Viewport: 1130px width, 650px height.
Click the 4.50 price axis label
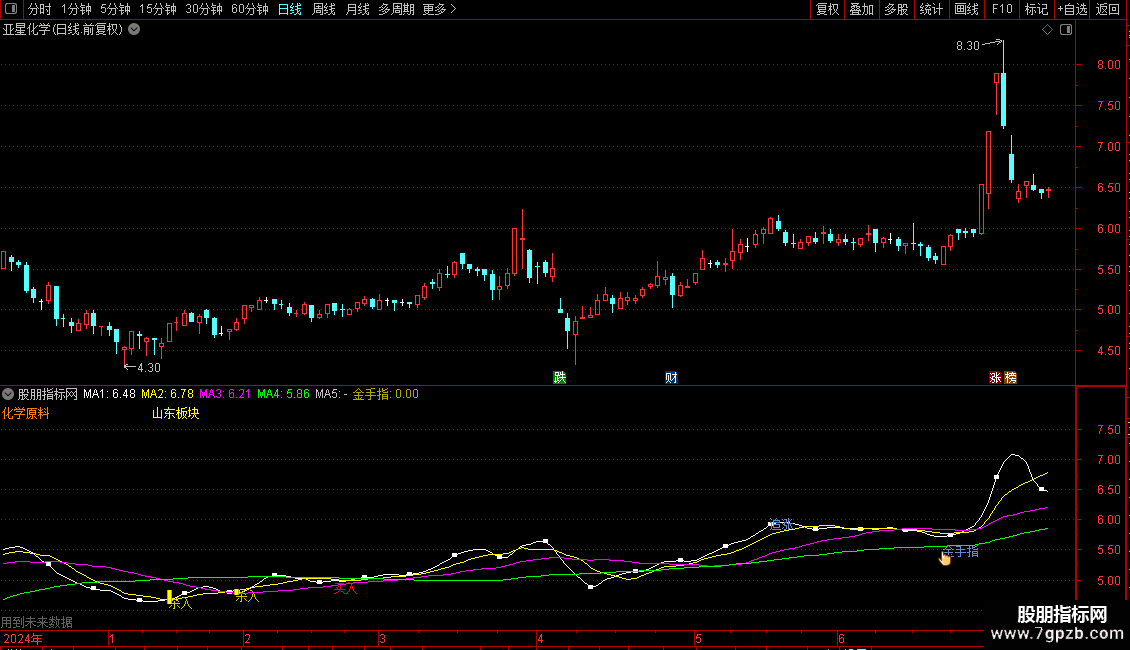click(1108, 351)
